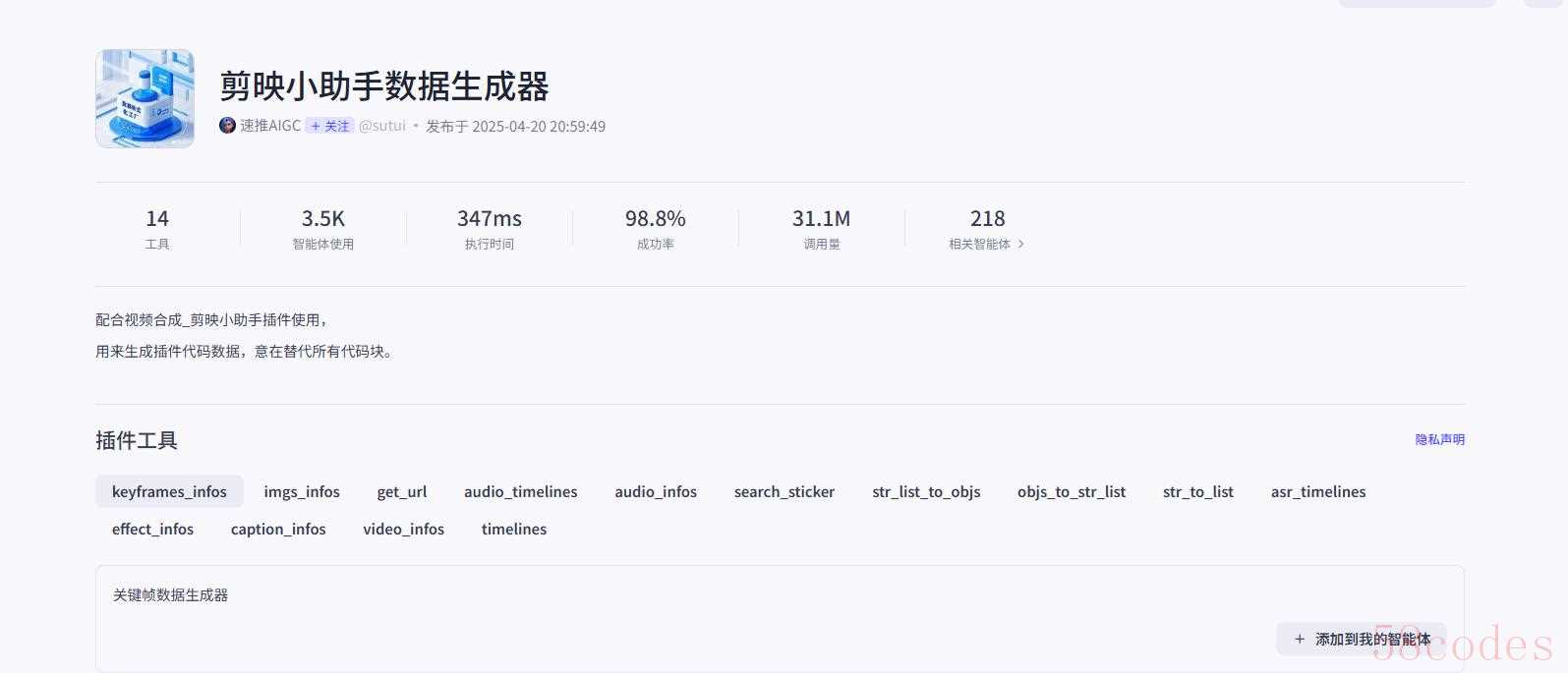The image size is (1568, 673).
Task: Switch to the imgs_infos tab
Action: 302,492
